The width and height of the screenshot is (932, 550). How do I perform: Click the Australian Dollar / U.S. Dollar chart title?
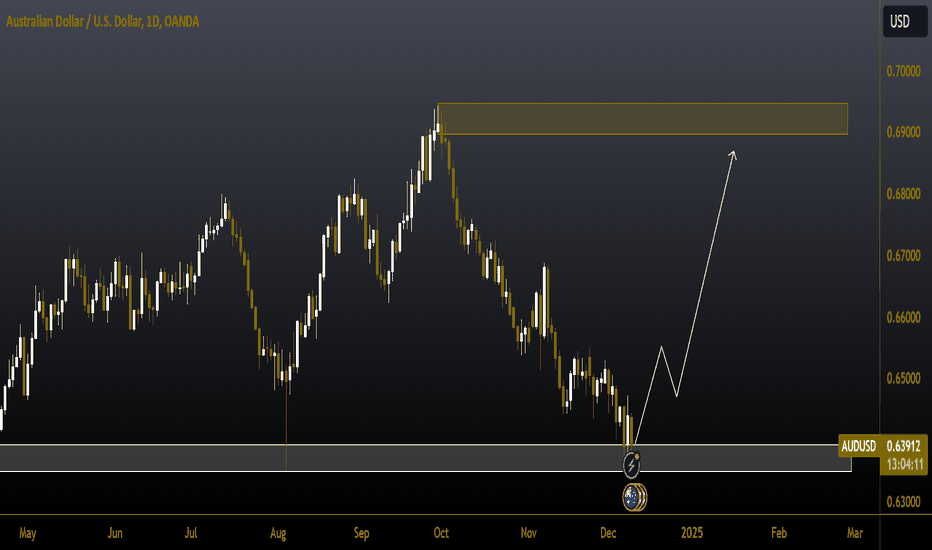tap(102, 21)
